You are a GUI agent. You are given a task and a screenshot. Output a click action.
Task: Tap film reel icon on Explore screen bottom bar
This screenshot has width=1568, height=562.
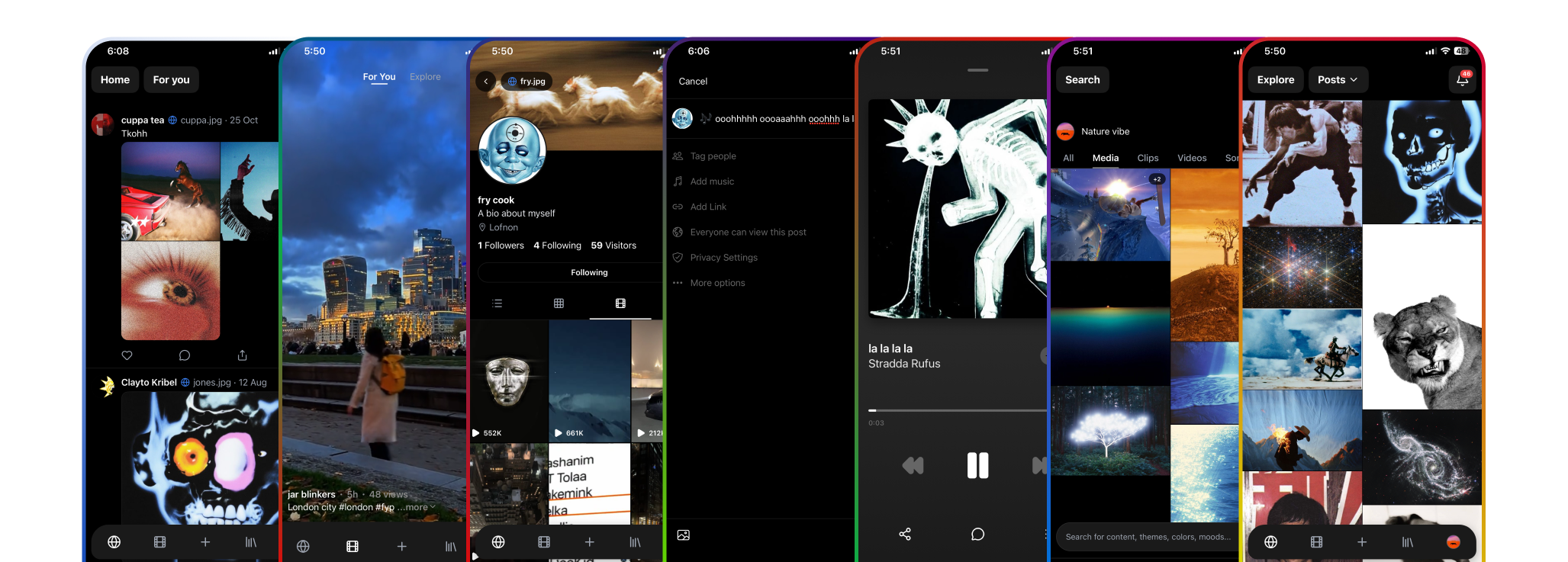tap(1316, 542)
